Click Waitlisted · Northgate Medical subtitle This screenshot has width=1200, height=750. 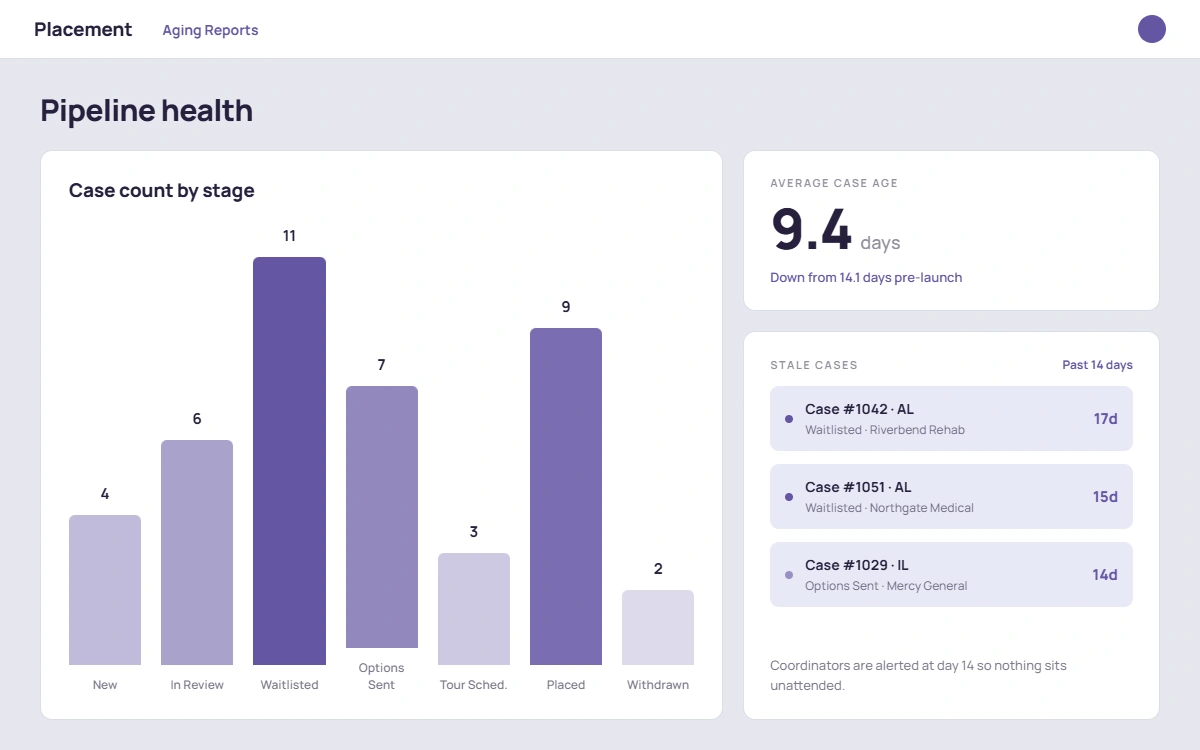click(889, 508)
